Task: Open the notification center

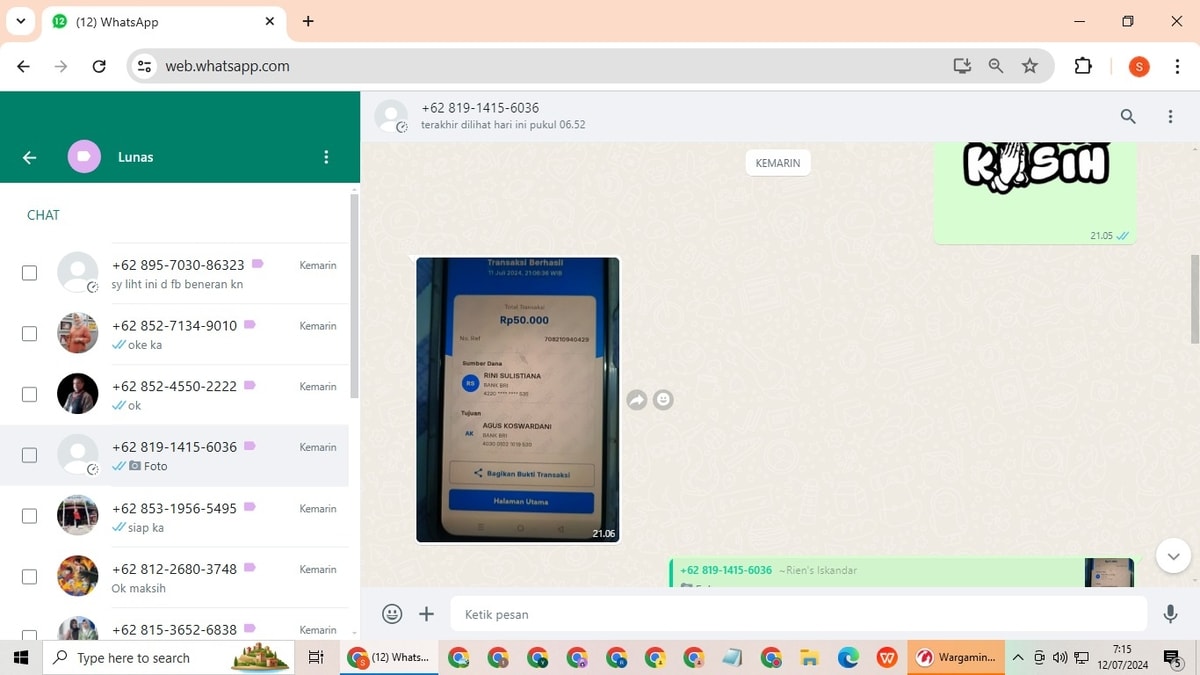Action: coord(1173,658)
